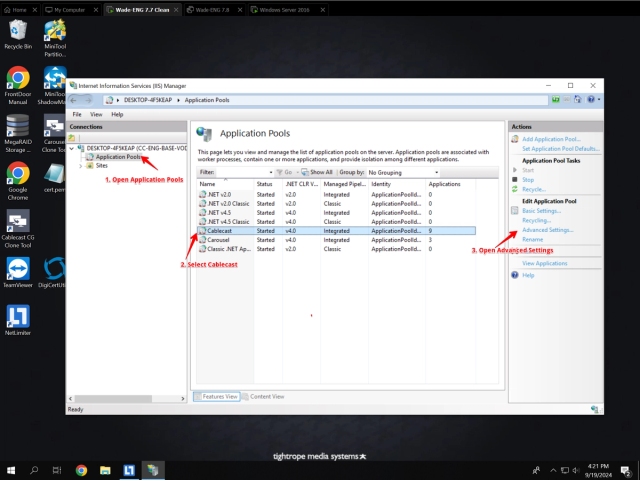Select the Cablecast application pool row
The width and height of the screenshot is (640, 480).
tap(336, 231)
